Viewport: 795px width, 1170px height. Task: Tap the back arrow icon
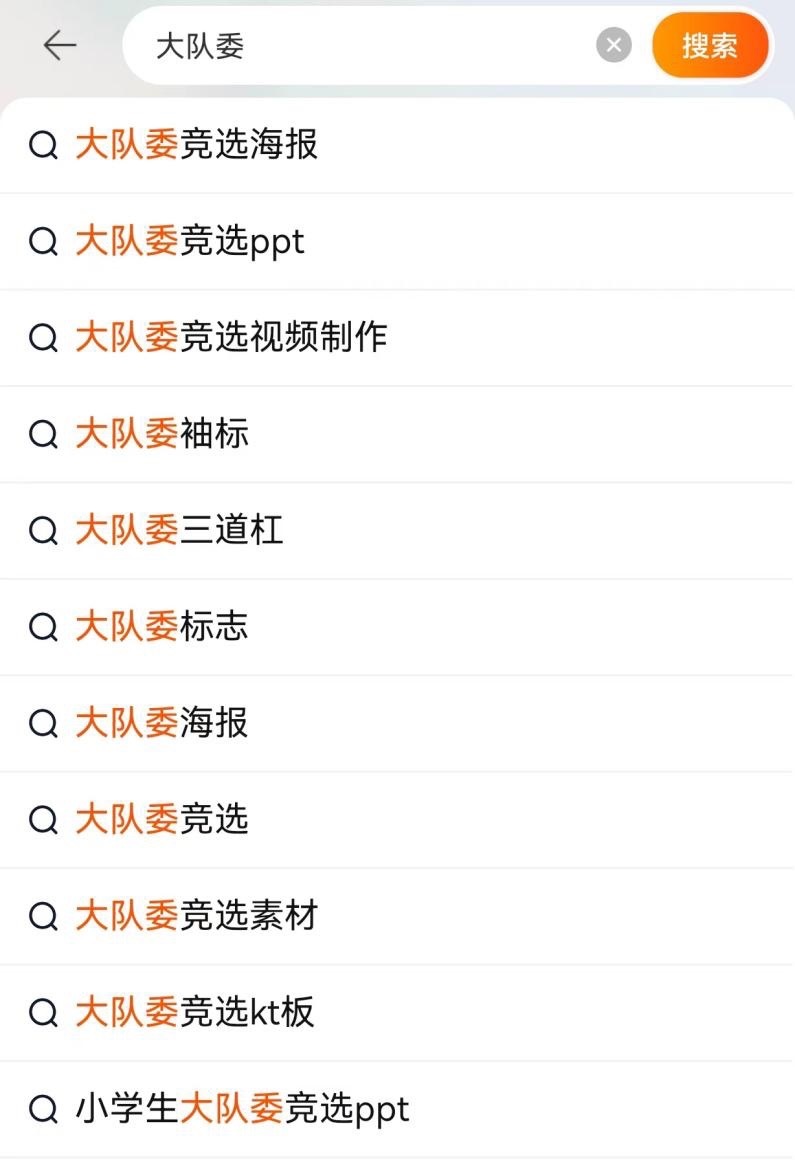[60, 46]
